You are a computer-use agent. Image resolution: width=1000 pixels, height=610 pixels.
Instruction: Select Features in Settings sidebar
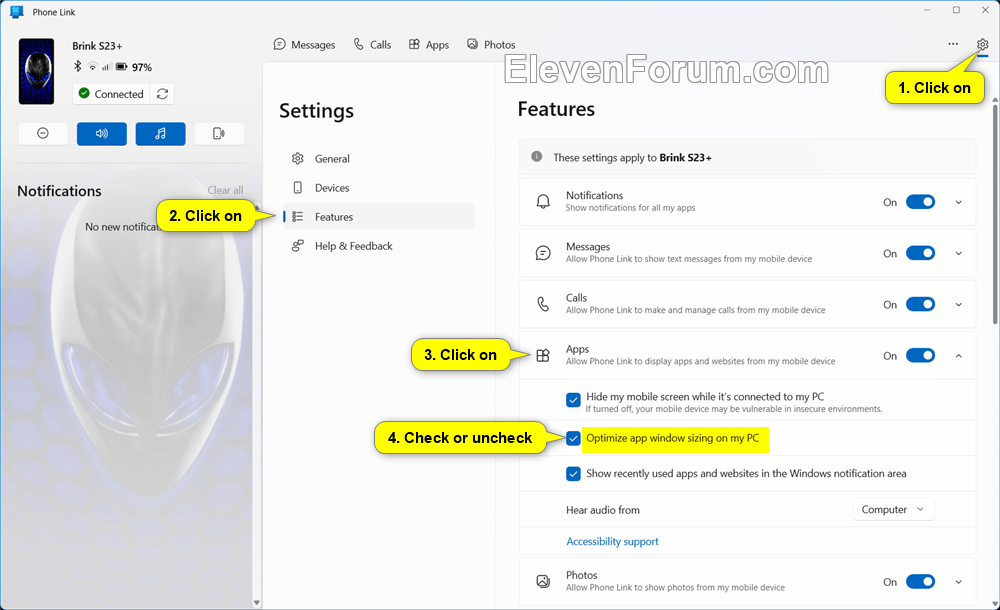(379, 216)
